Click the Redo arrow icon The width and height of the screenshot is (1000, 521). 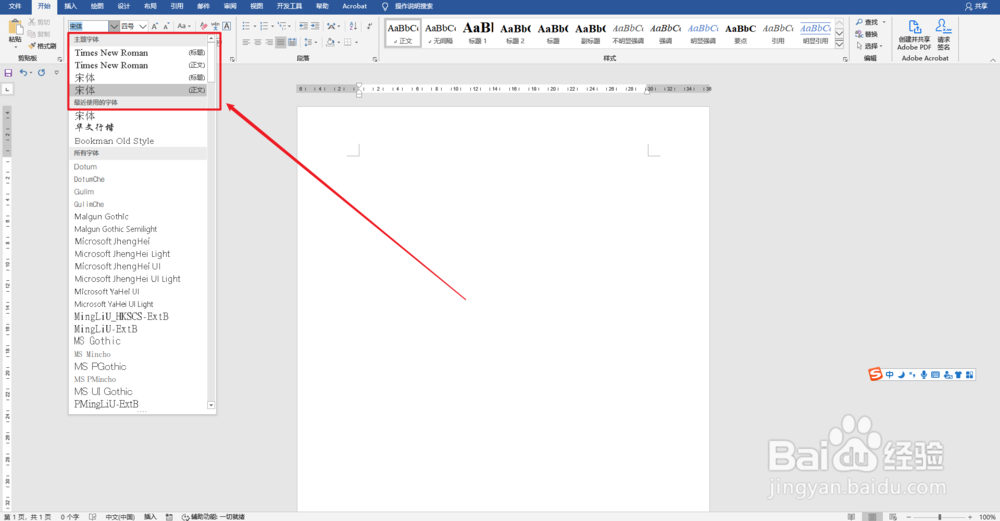tap(41, 73)
